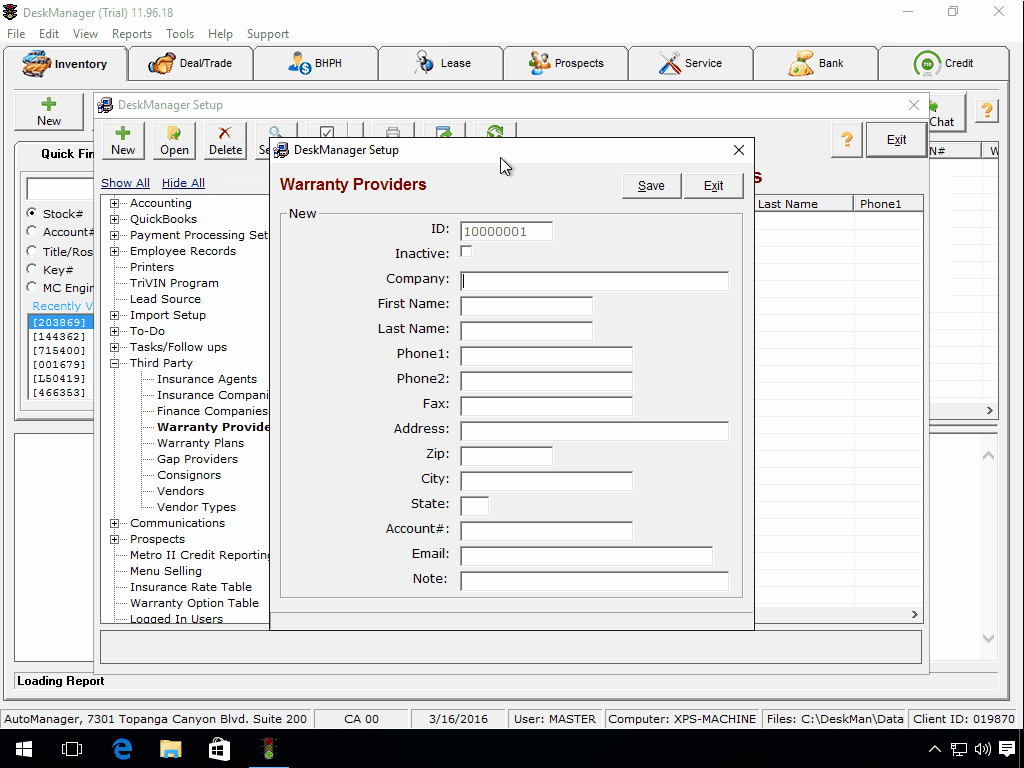Select Vendors in tree
The image size is (1024, 768).
tap(180, 491)
